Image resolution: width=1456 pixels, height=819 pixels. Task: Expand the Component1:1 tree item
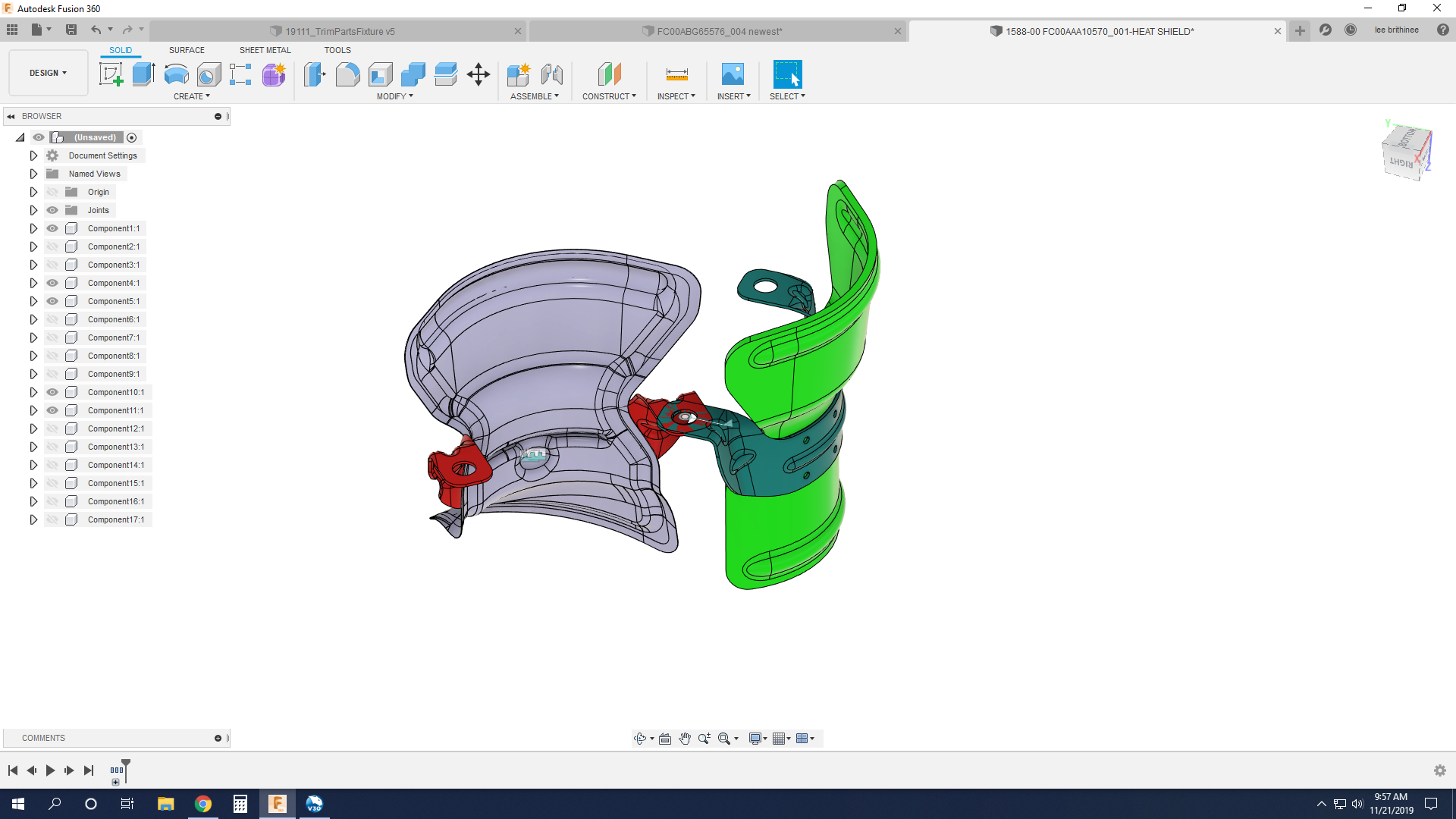click(x=33, y=228)
